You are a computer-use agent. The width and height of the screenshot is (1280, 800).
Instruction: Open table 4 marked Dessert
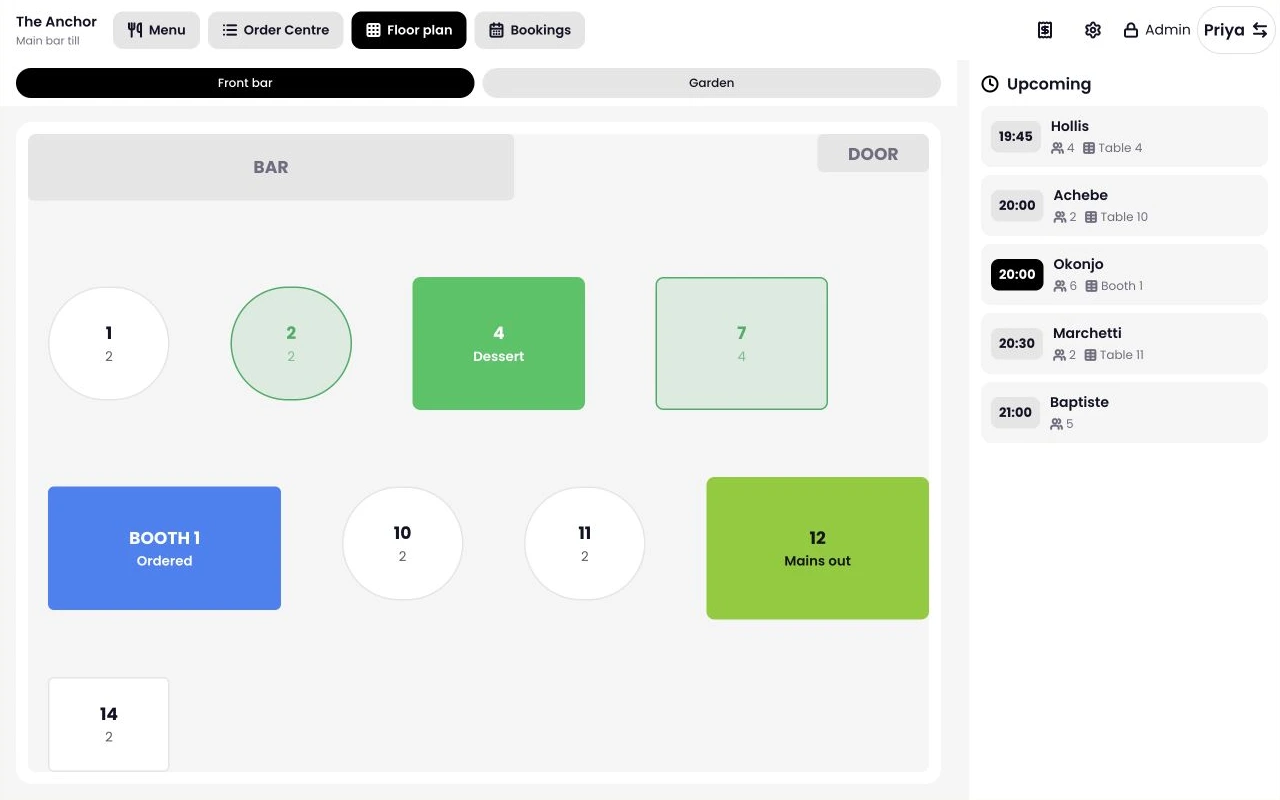[x=499, y=343]
